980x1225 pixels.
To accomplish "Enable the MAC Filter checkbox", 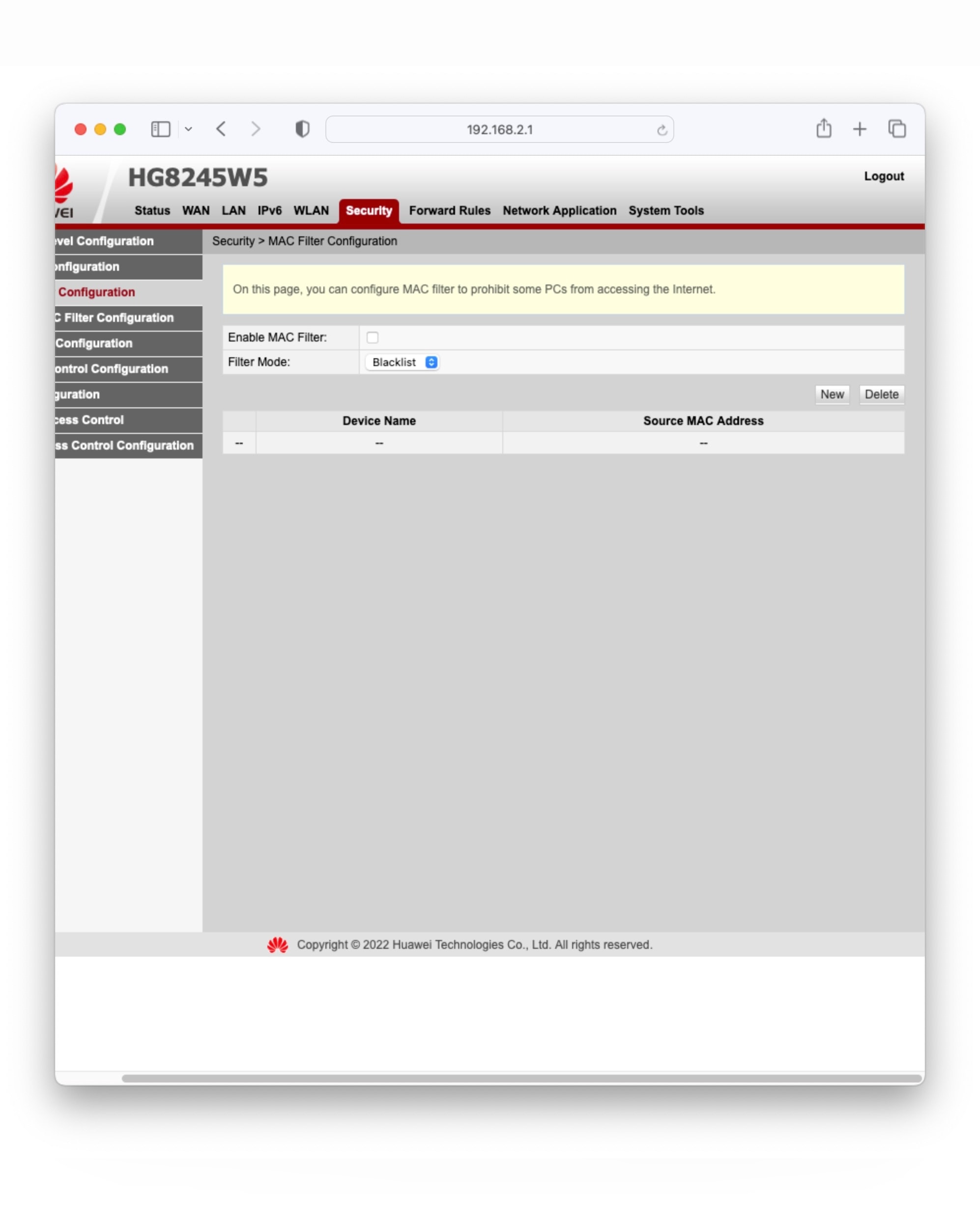I will click(x=373, y=338).
